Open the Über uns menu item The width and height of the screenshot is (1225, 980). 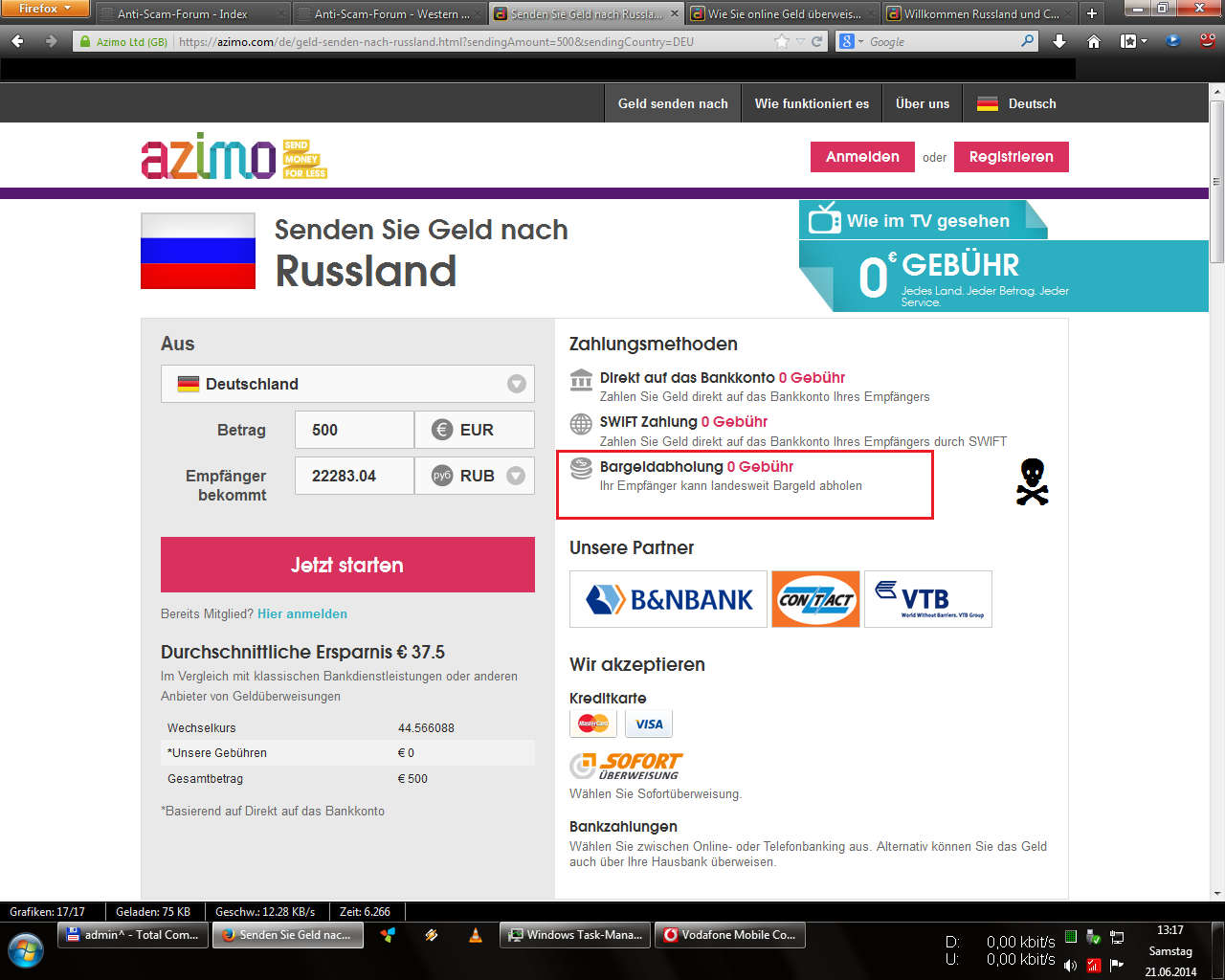click(x=923, y=103)
